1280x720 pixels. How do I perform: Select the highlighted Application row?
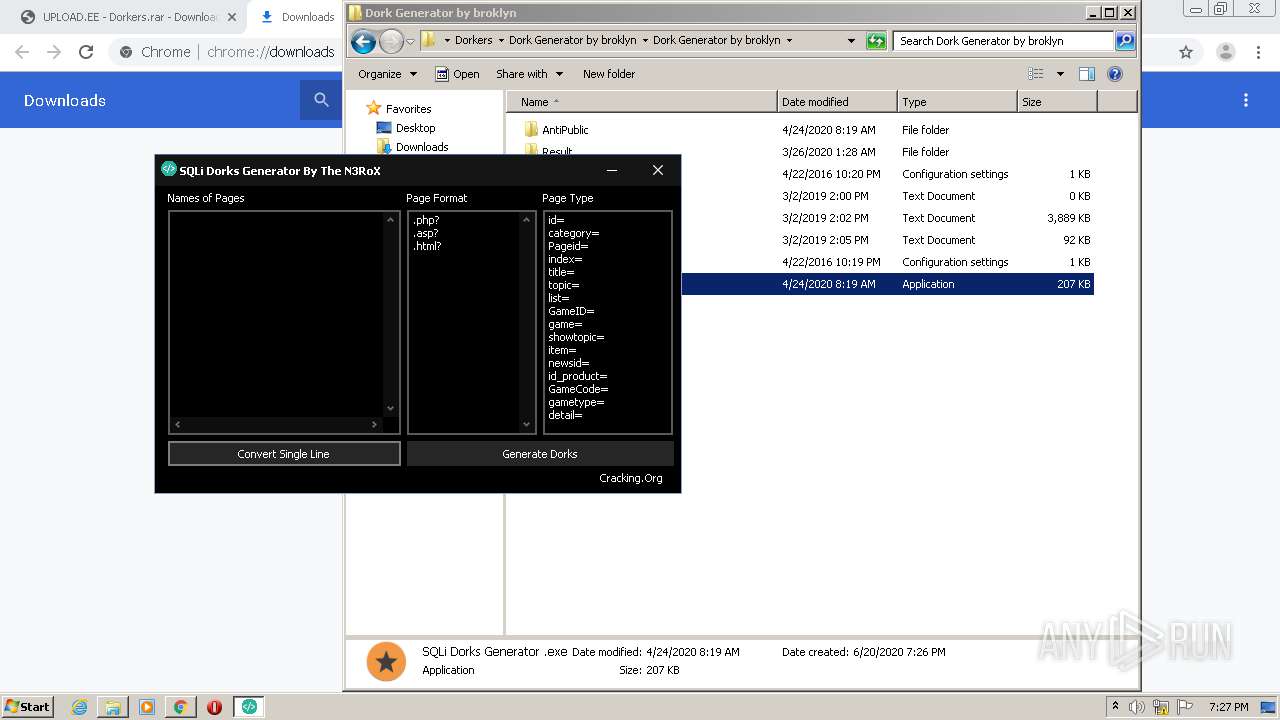pos(888,284)
